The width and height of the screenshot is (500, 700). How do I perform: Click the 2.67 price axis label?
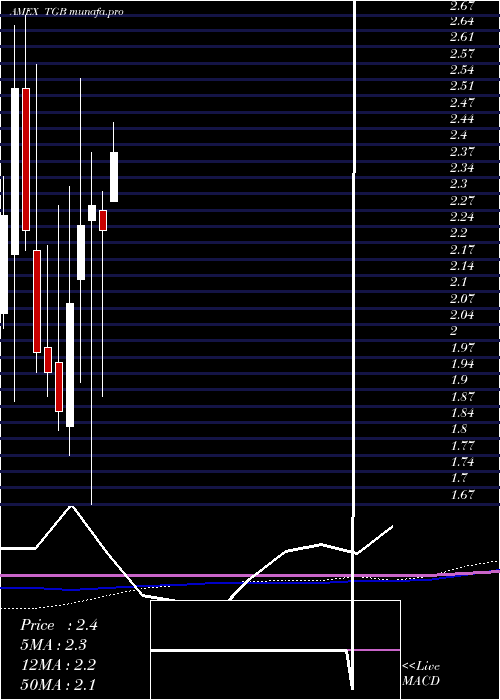click(462, 6)
